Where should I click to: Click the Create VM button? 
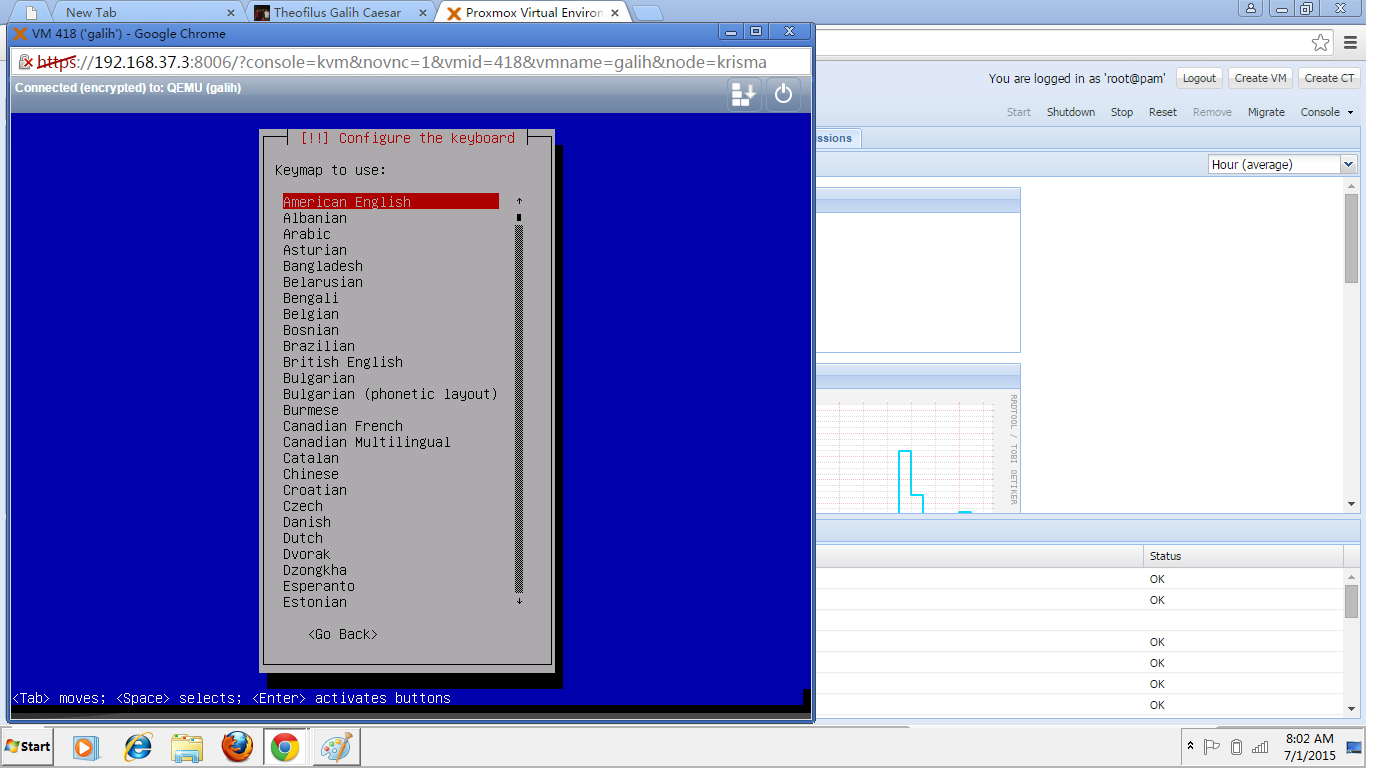[x=1260, y=78]
